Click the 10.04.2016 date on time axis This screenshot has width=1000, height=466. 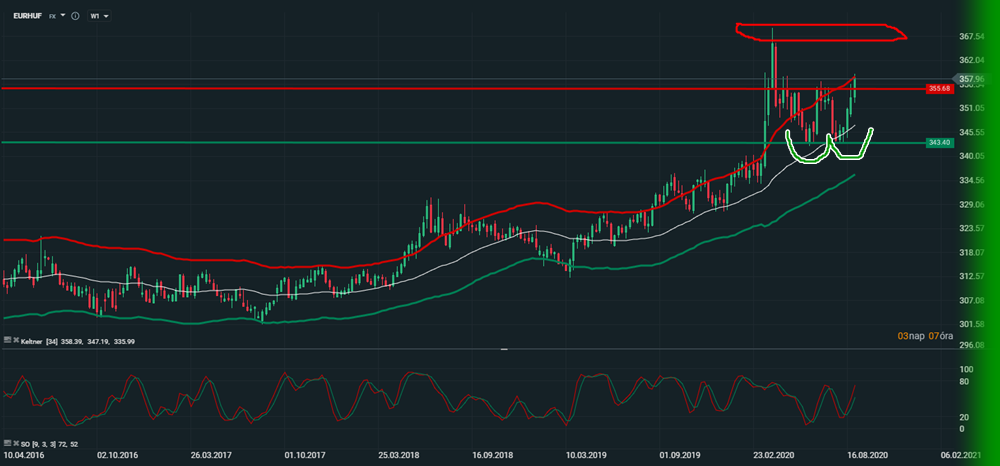(x=24, y=455)
